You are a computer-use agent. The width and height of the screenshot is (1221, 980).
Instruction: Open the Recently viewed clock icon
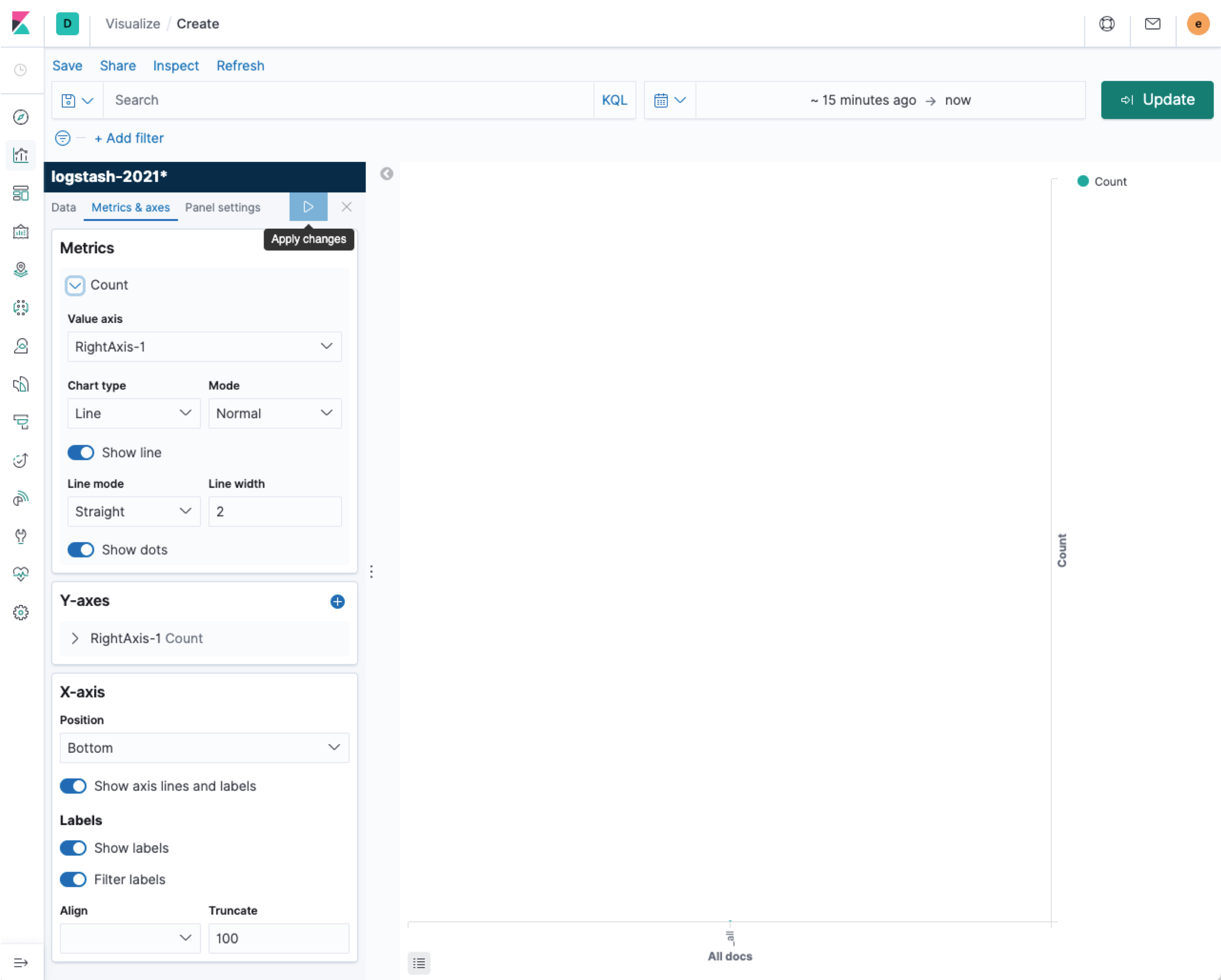[21, 70]
